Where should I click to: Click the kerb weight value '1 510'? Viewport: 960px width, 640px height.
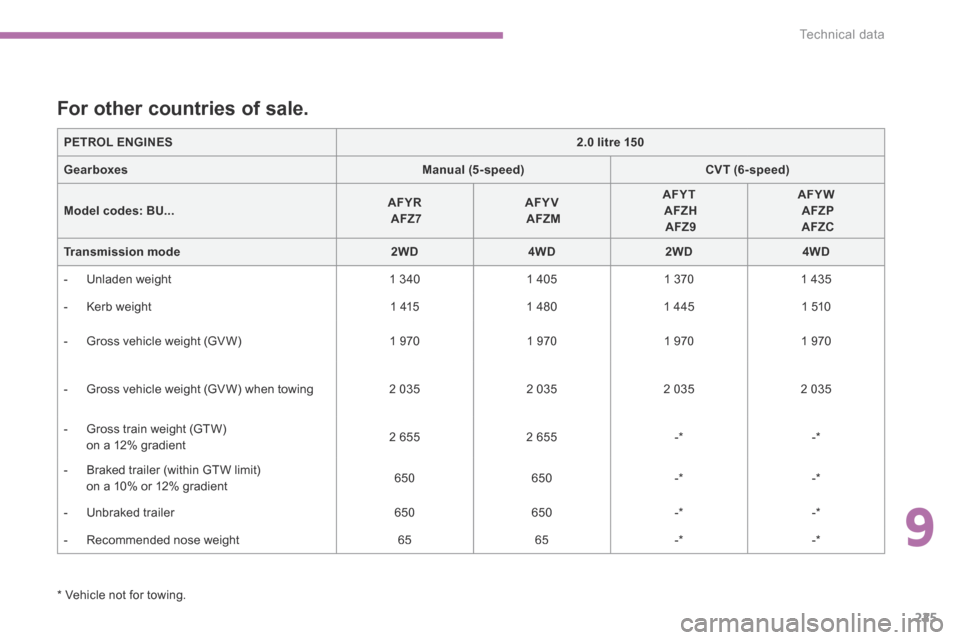coord(816,307)
